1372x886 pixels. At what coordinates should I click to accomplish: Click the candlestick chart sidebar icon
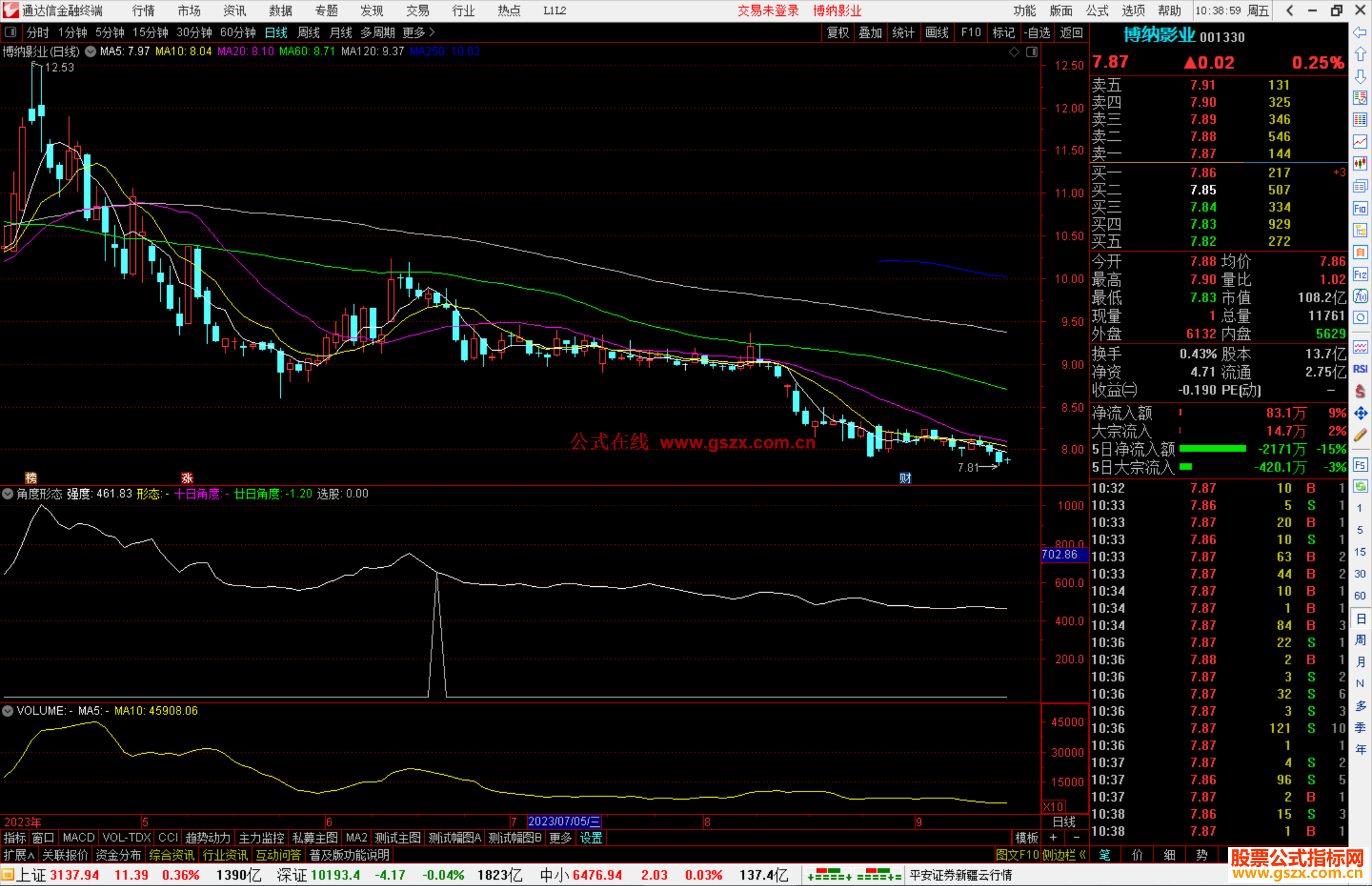tap(1360, 164)
